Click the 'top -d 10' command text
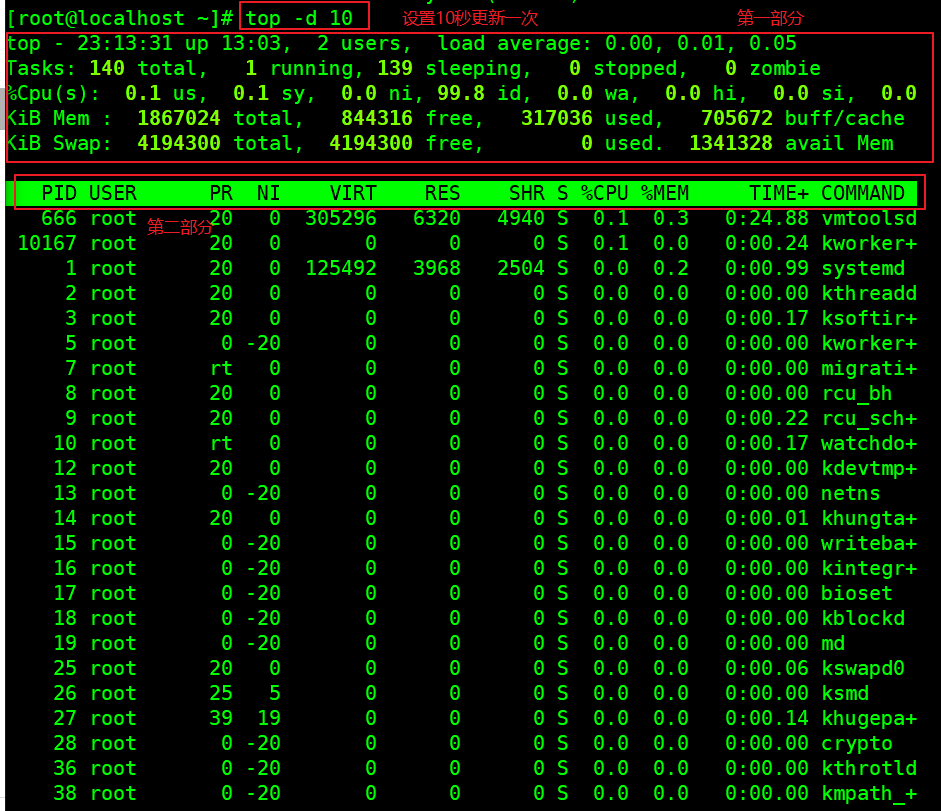This screenshot has height=811, width=941. (x=299, y=18)
